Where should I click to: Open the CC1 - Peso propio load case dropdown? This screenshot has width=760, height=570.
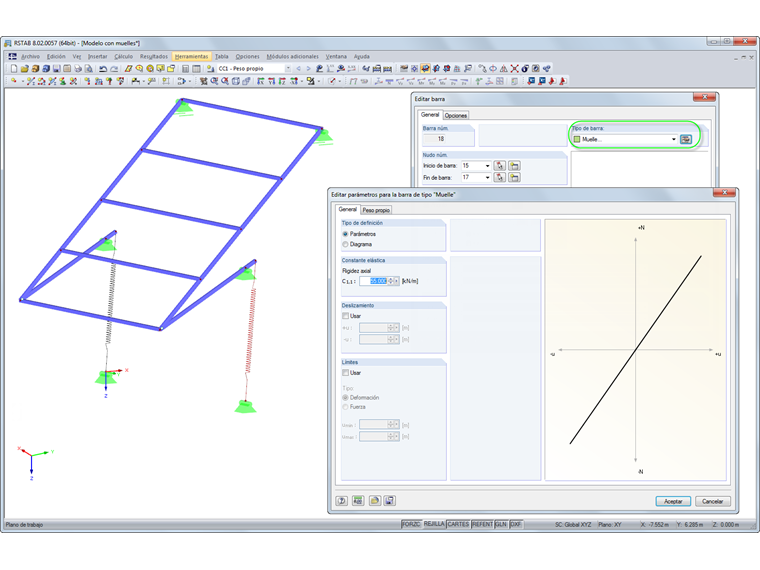[x=288, y=69]
